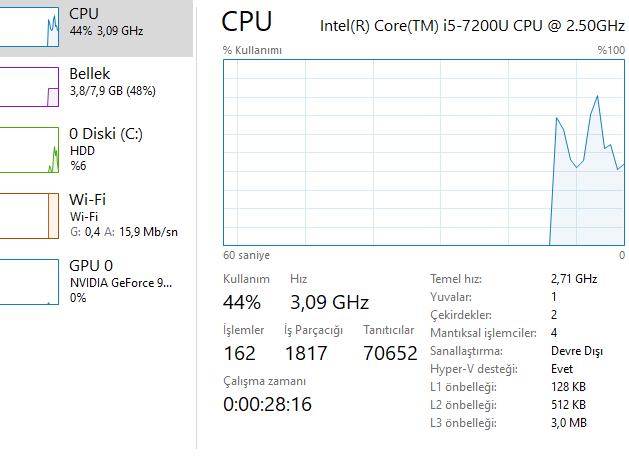629x457 pixels.
Task: Click the Hız 3,09 GHz speed value
Action: [329, 302]
